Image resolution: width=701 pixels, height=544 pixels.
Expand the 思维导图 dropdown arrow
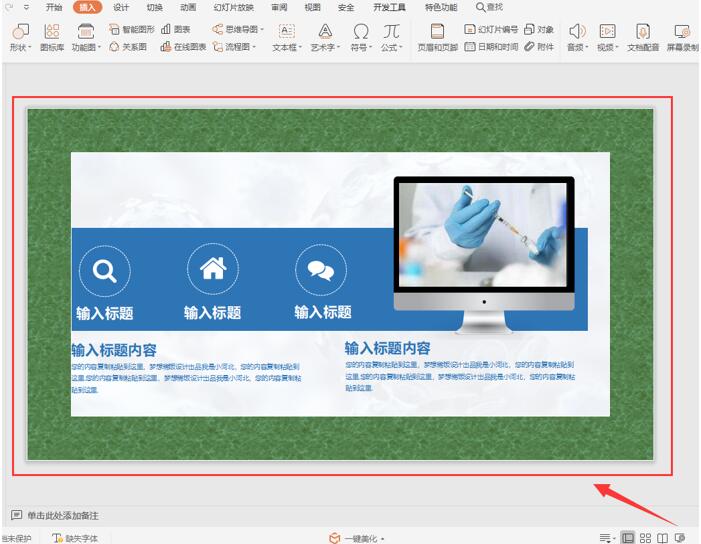(x=262, y=30)
